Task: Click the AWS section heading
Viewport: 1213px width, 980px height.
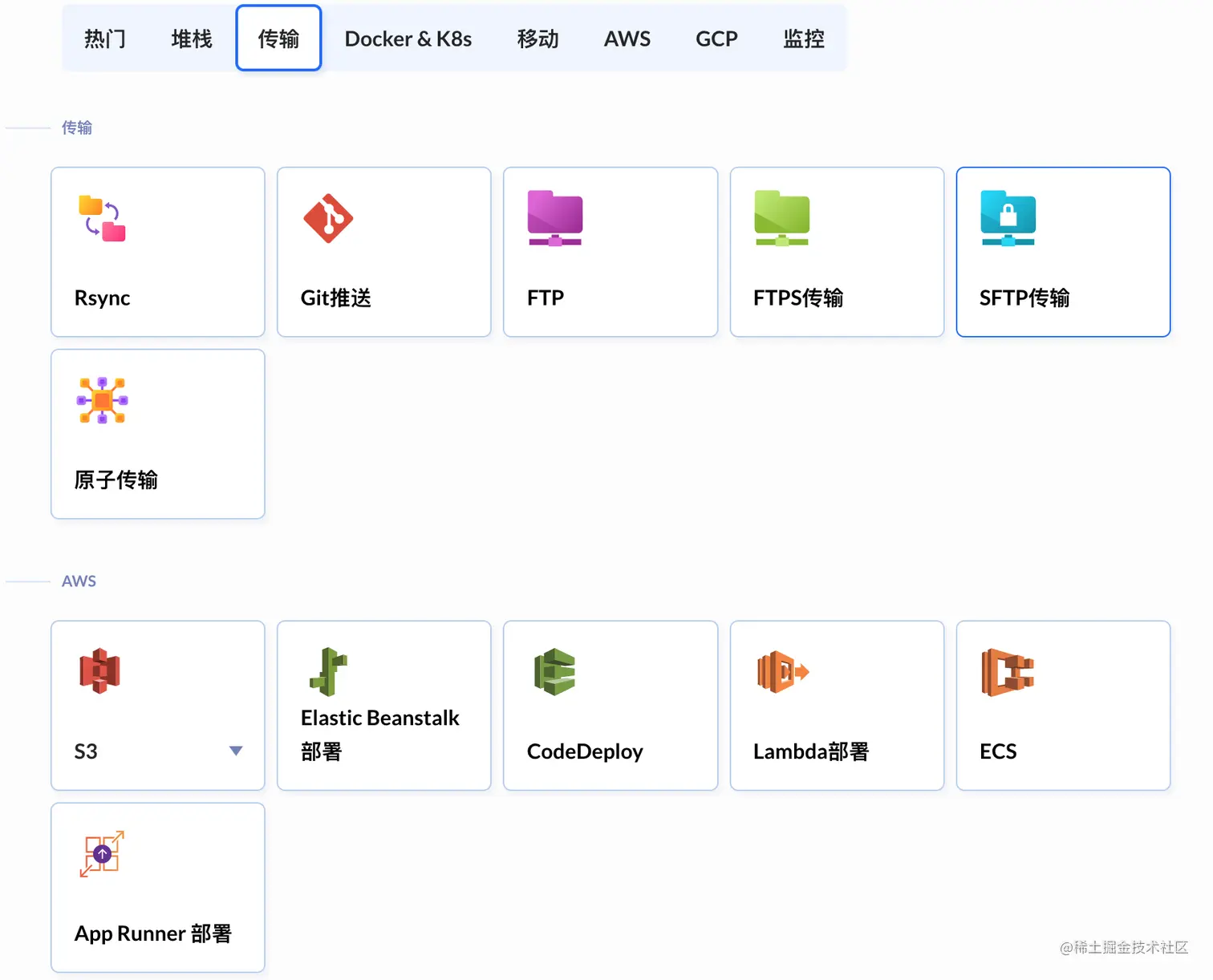Action: point(79,581)
